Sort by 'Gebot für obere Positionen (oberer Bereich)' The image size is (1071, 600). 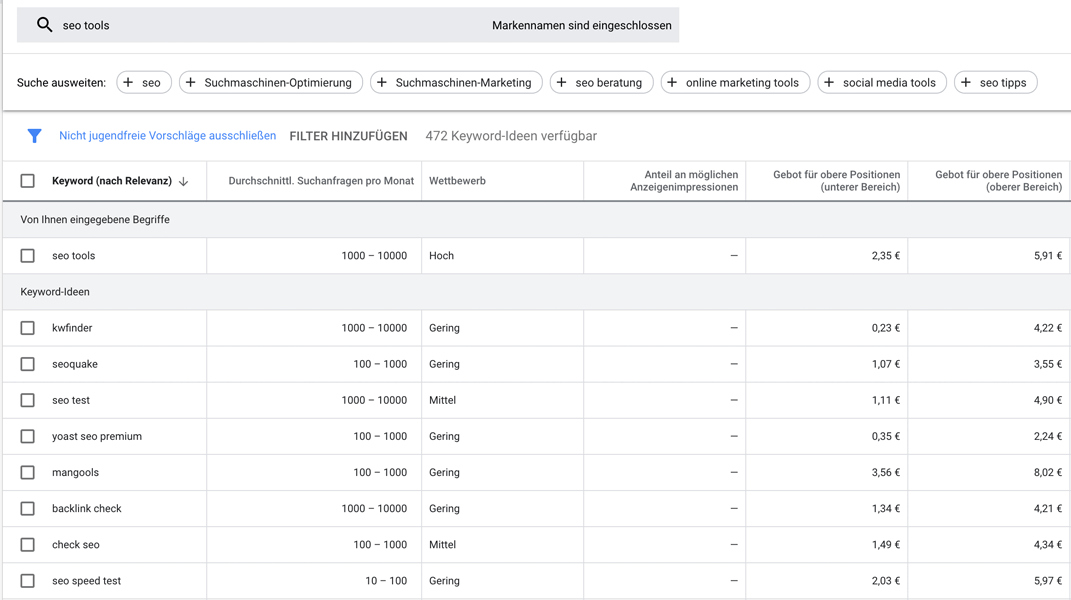(x=998, y=181)
